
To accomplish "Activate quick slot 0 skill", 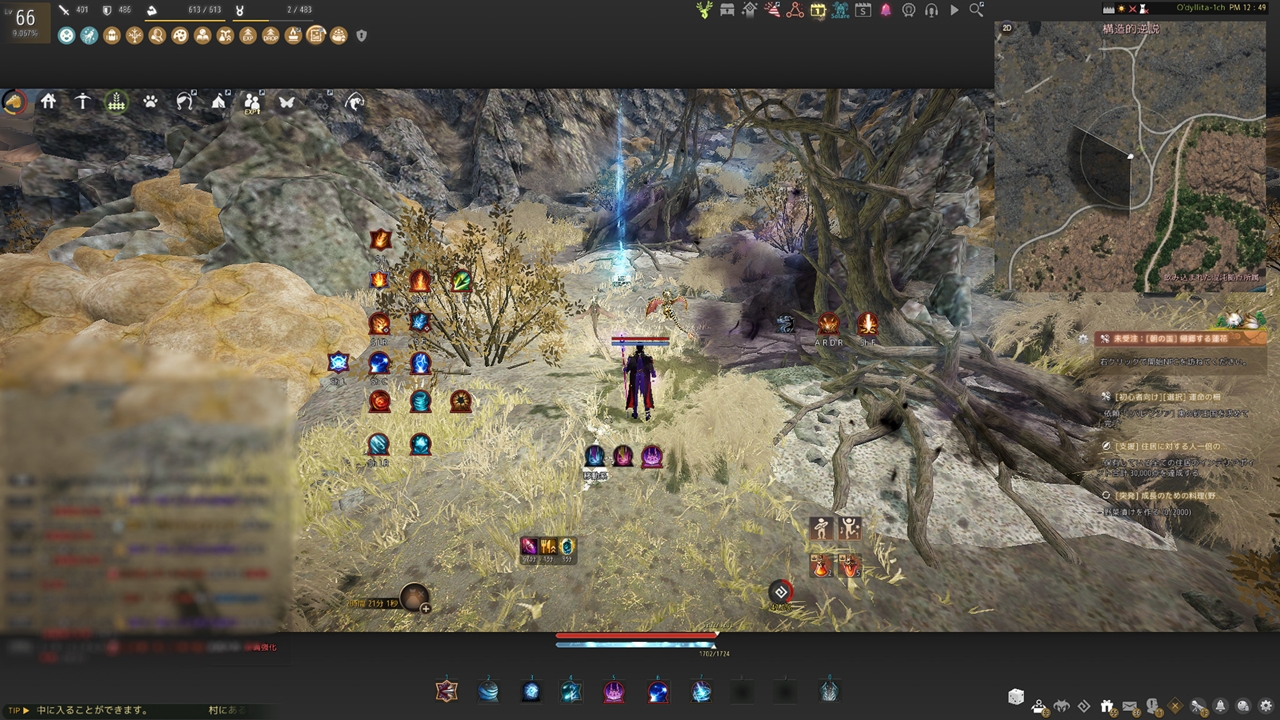I will click(x=829, y=690).
